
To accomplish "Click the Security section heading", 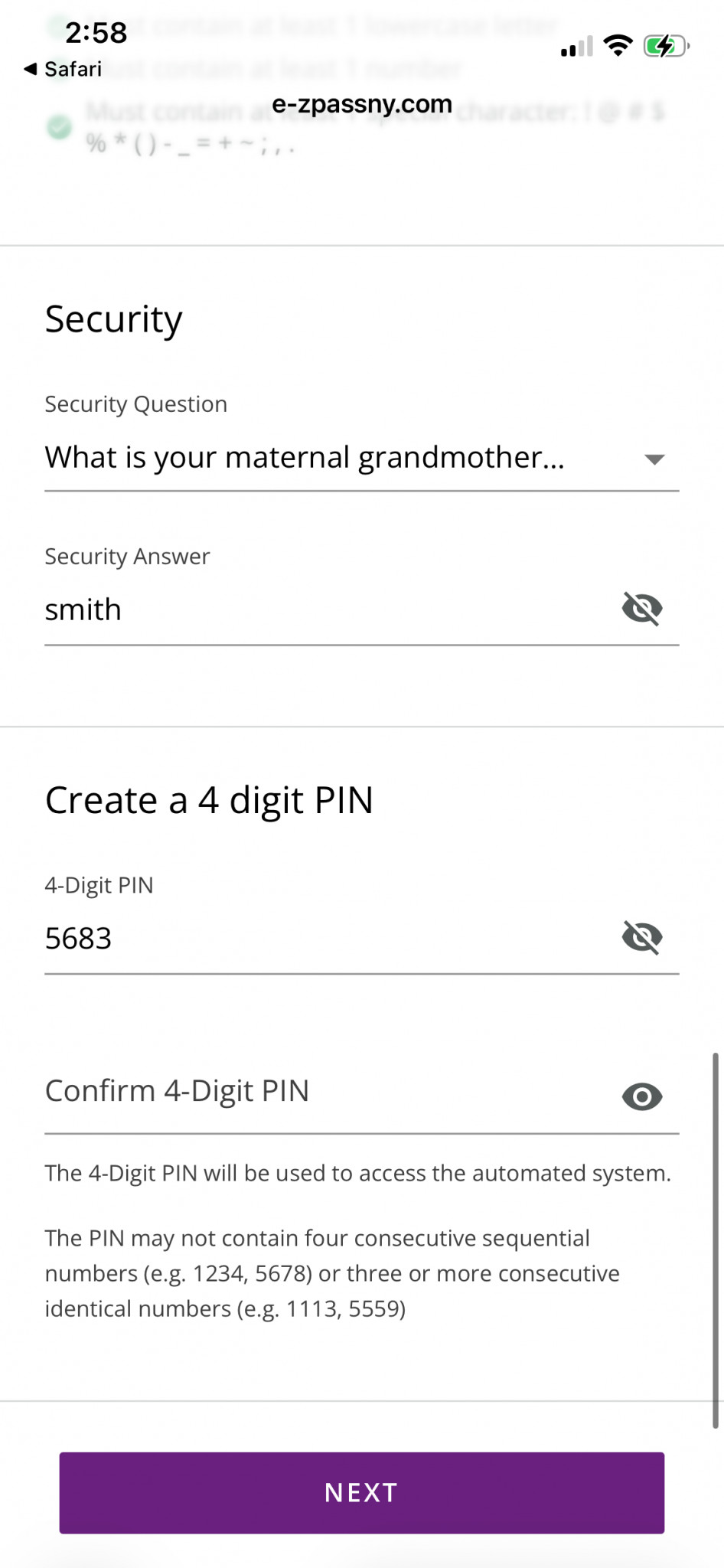I will pos(114,319).
